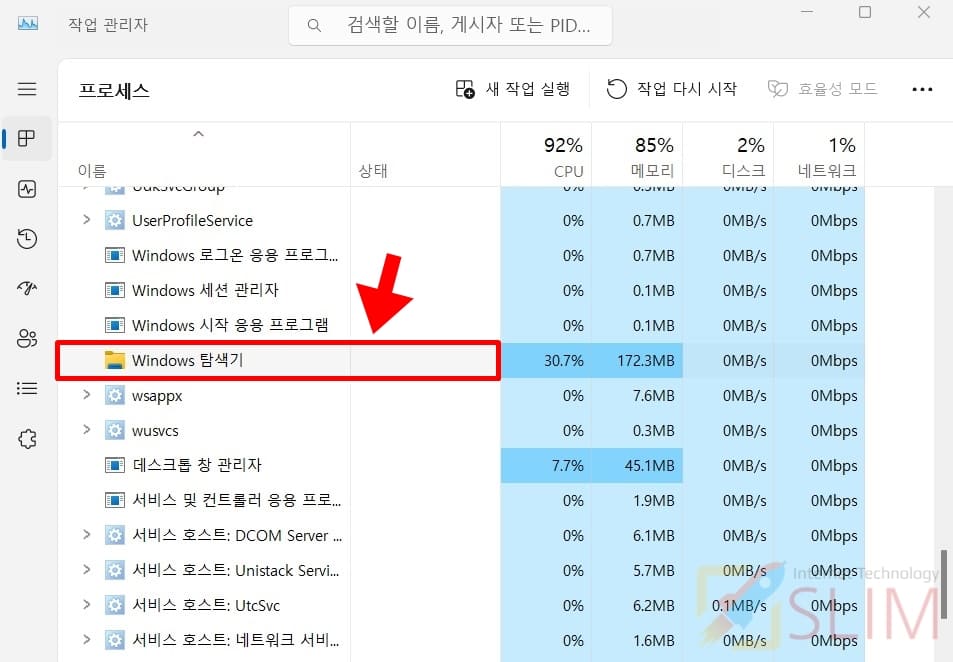Expand the wsappx process group

point(86,395)
